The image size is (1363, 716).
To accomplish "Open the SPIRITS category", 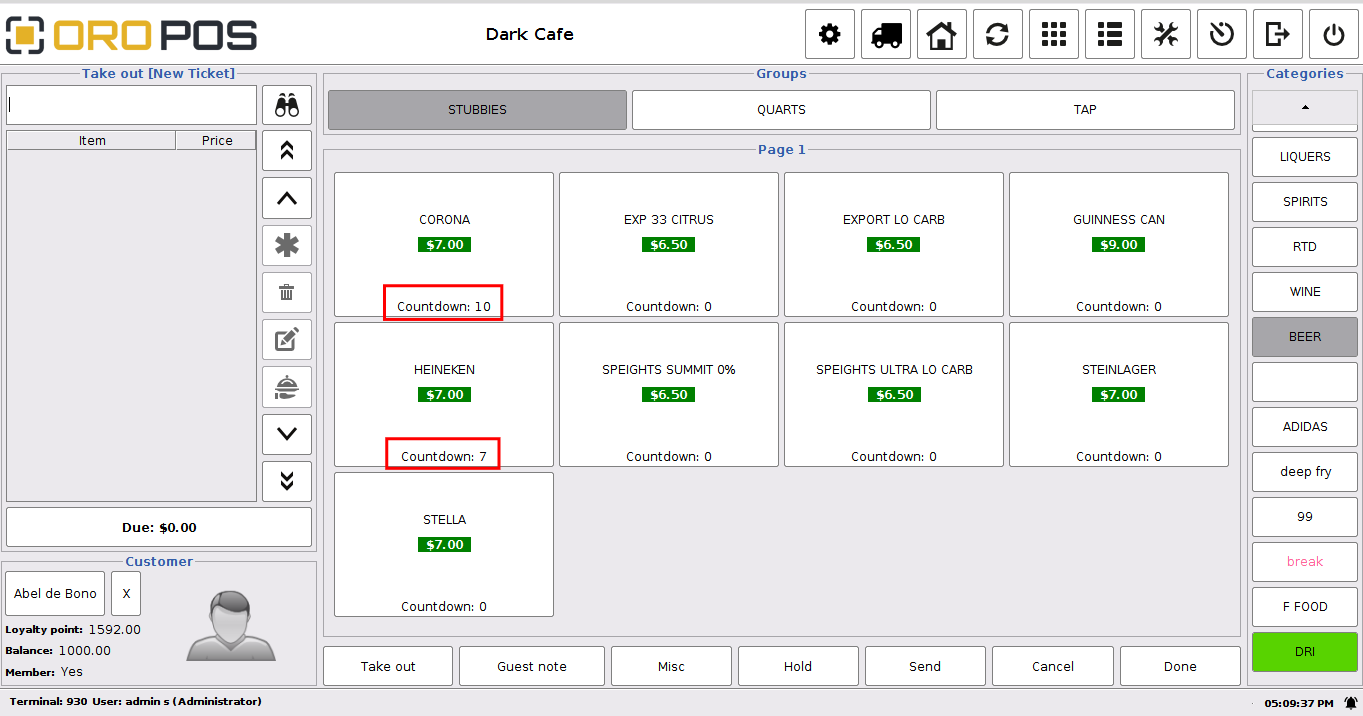I will click(1305, 202).
